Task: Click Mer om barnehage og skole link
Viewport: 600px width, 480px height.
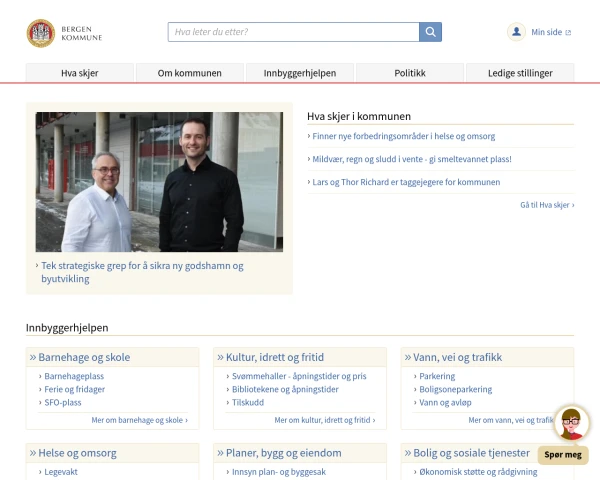Action: (x=138, y=420)
